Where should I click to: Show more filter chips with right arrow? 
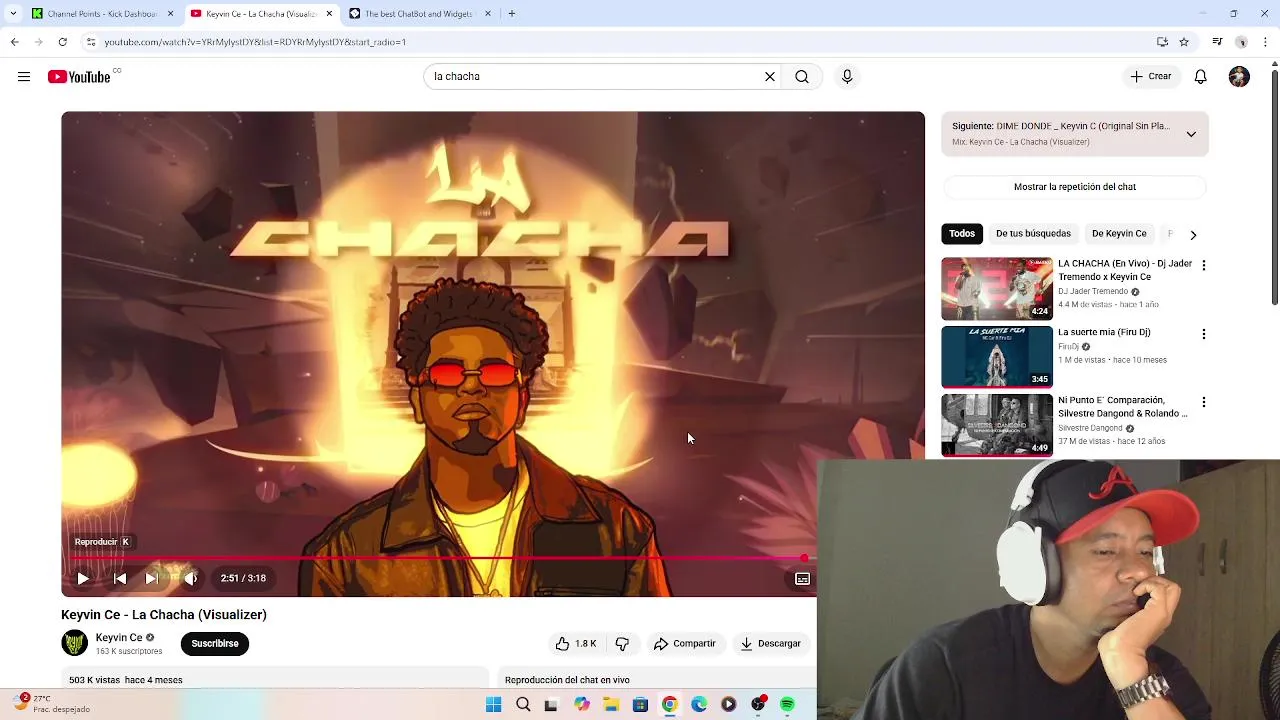(1193, 234)
